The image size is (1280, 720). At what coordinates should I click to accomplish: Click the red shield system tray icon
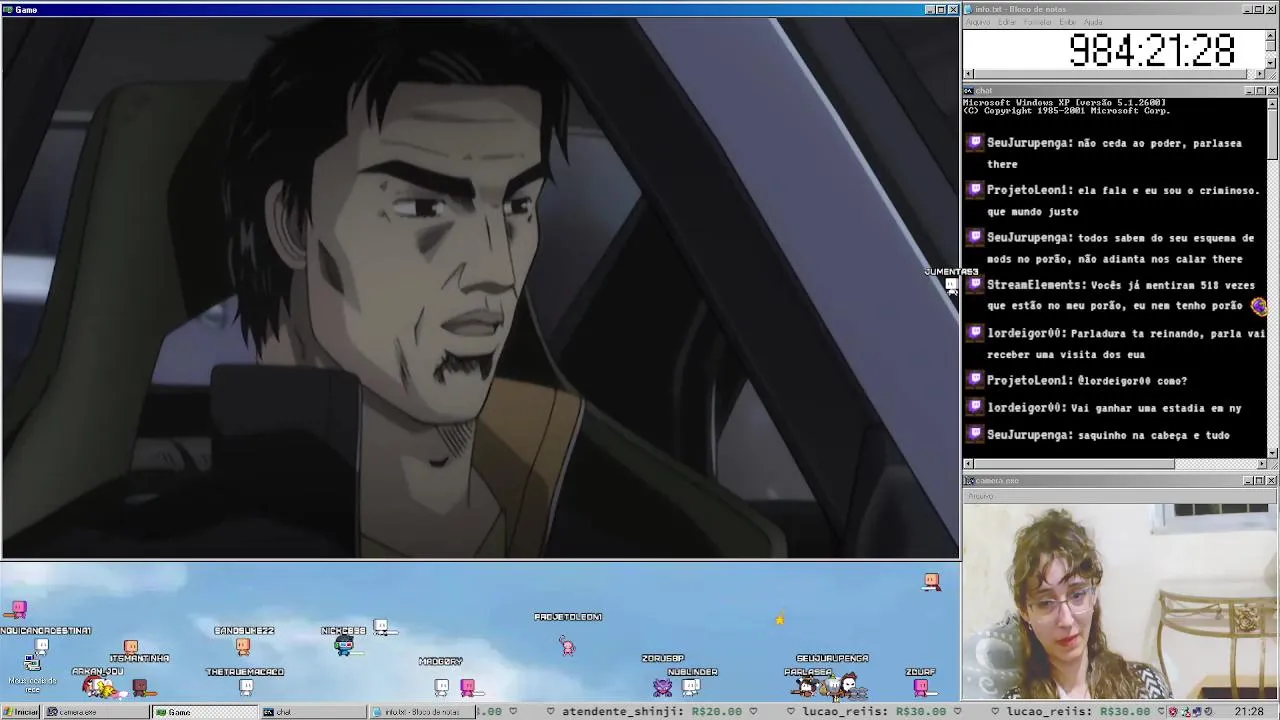[1174, 712]
